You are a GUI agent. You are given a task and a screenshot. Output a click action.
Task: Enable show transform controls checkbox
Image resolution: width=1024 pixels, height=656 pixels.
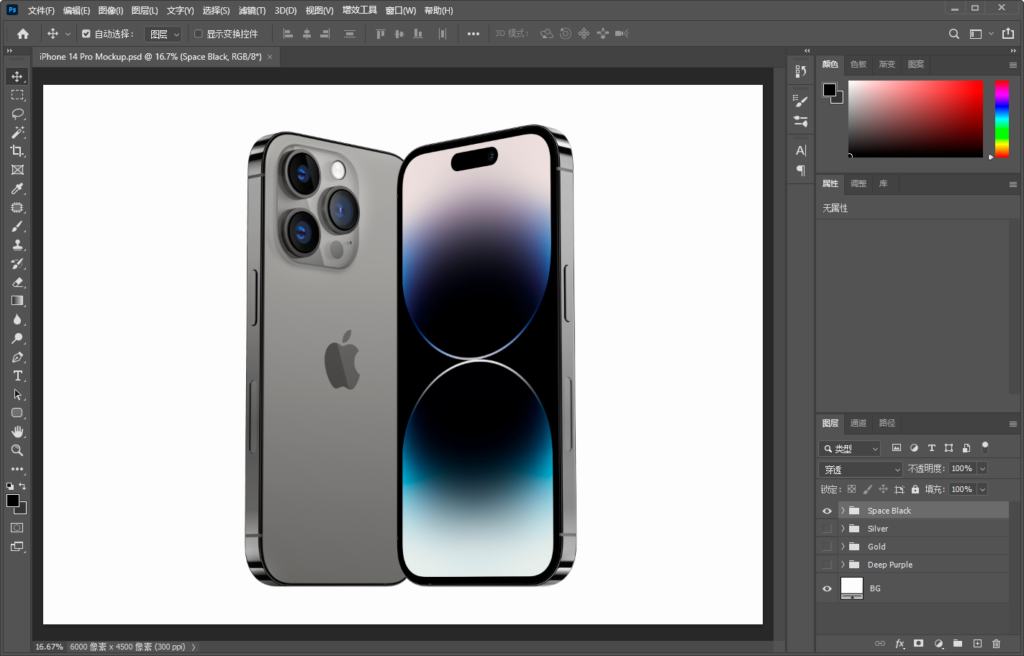point(198,34)
